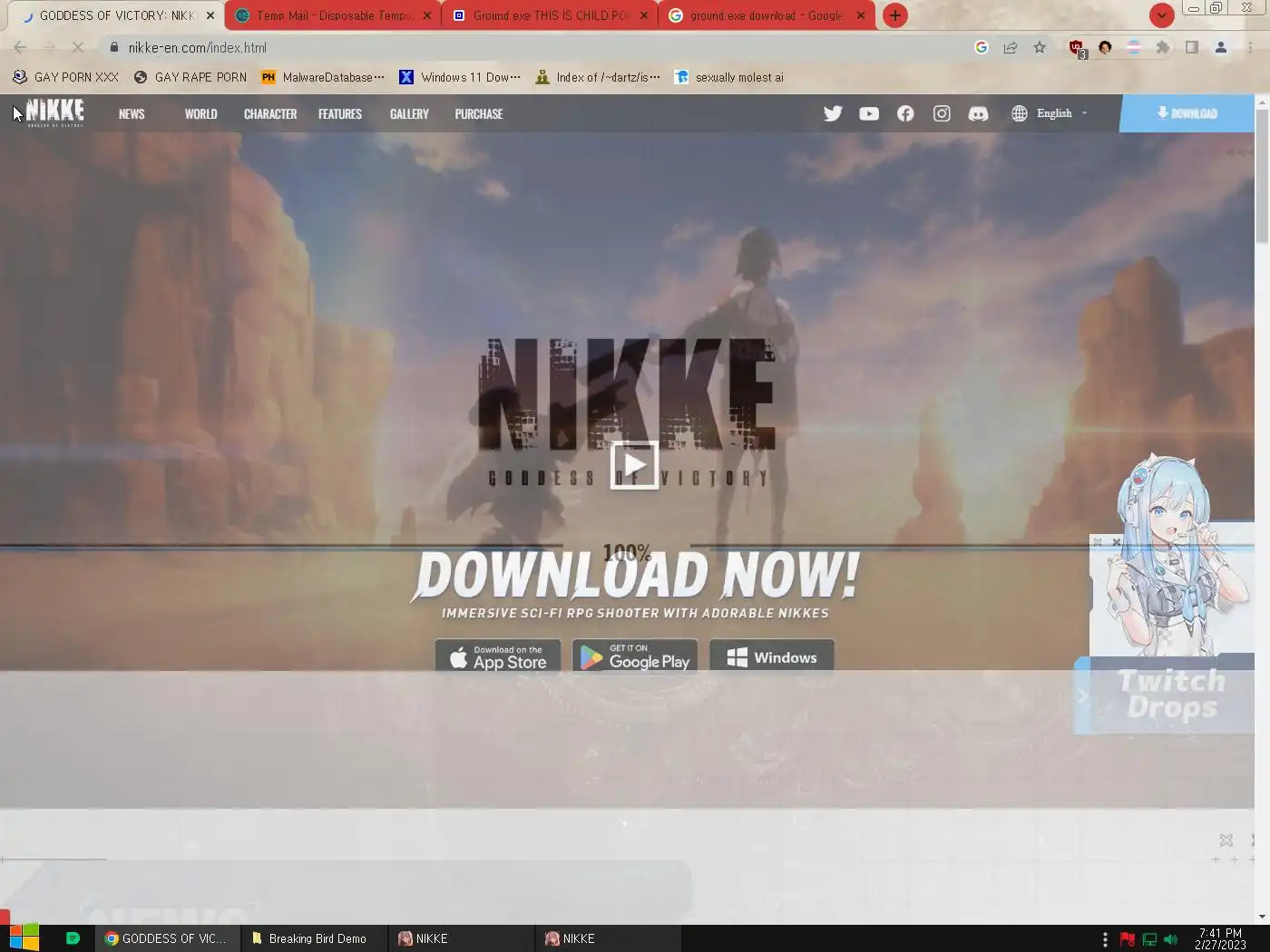Switch to Temp Mail tab
Image resolution: width=1270 pixels, height=952 pixels.
tap(332, 15)
